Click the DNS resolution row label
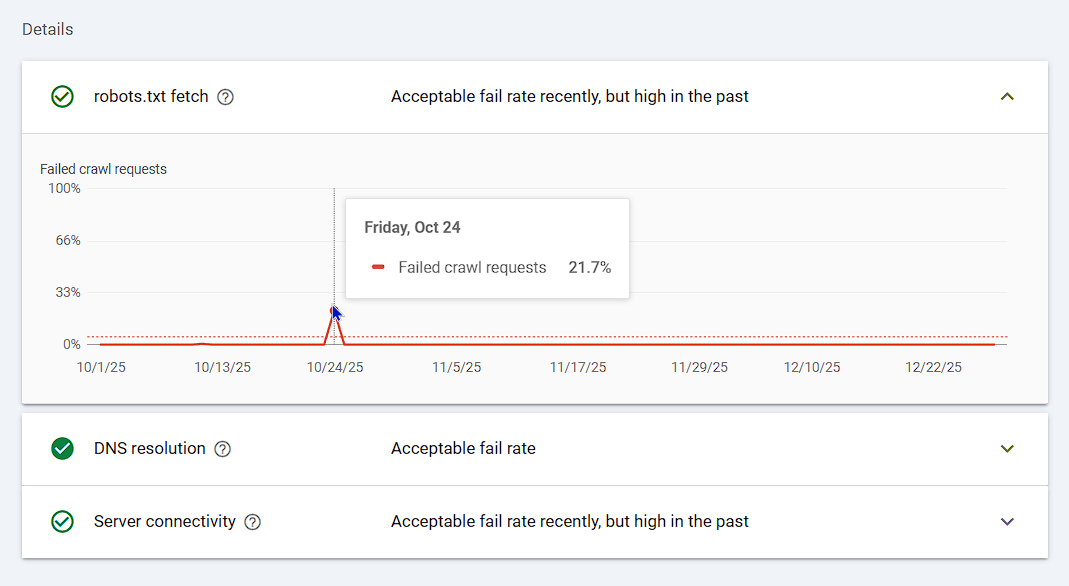This screenshot has height=586, width=1069. 149,449
